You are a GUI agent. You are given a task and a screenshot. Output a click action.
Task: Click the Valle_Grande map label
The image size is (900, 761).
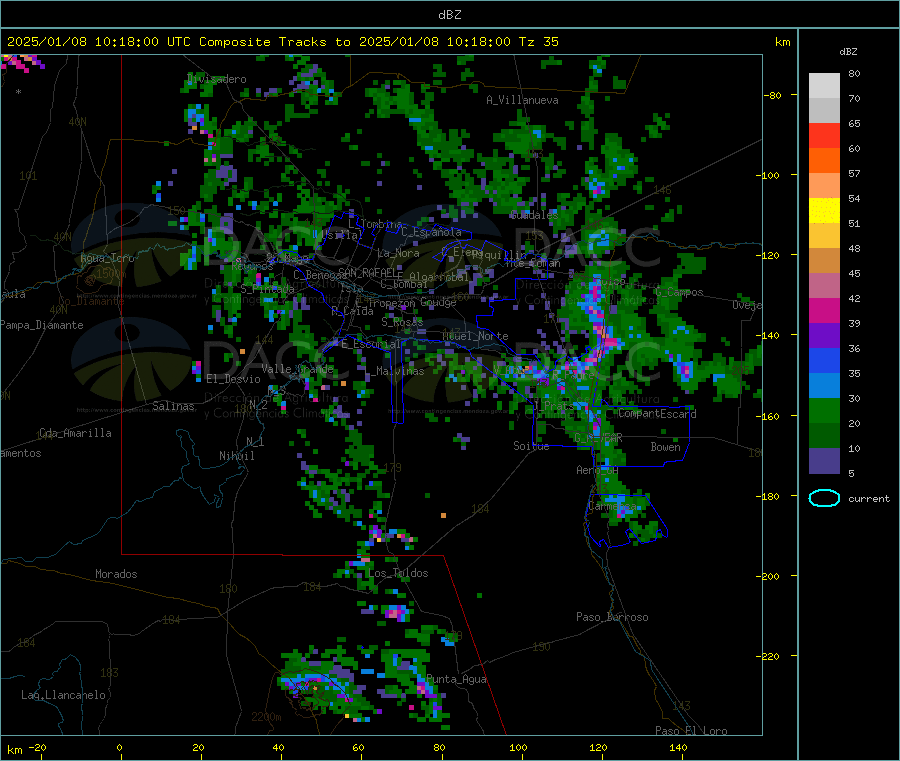coord(297,369)
